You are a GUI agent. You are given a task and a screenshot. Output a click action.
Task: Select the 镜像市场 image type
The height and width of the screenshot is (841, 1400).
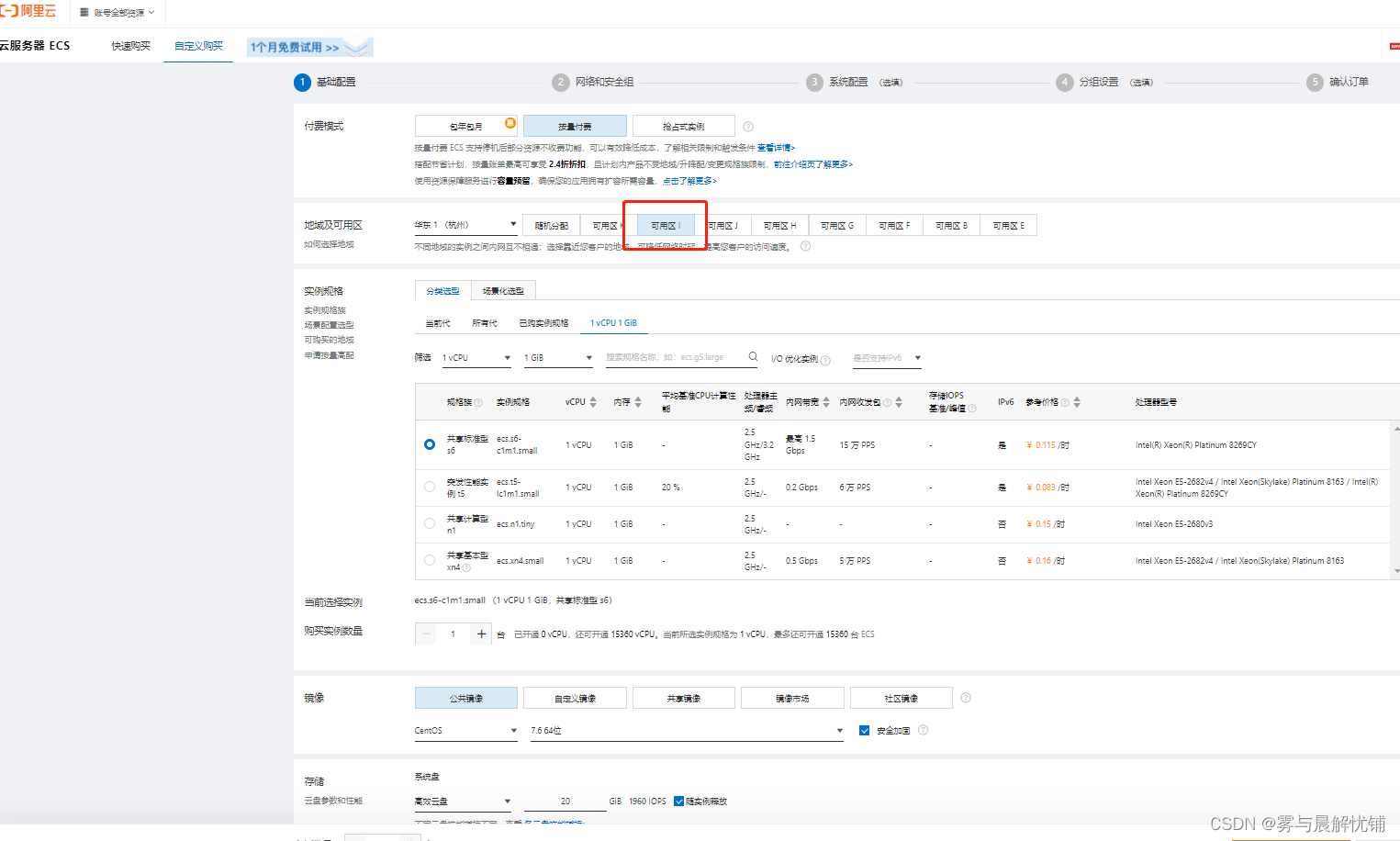(792, 698)
